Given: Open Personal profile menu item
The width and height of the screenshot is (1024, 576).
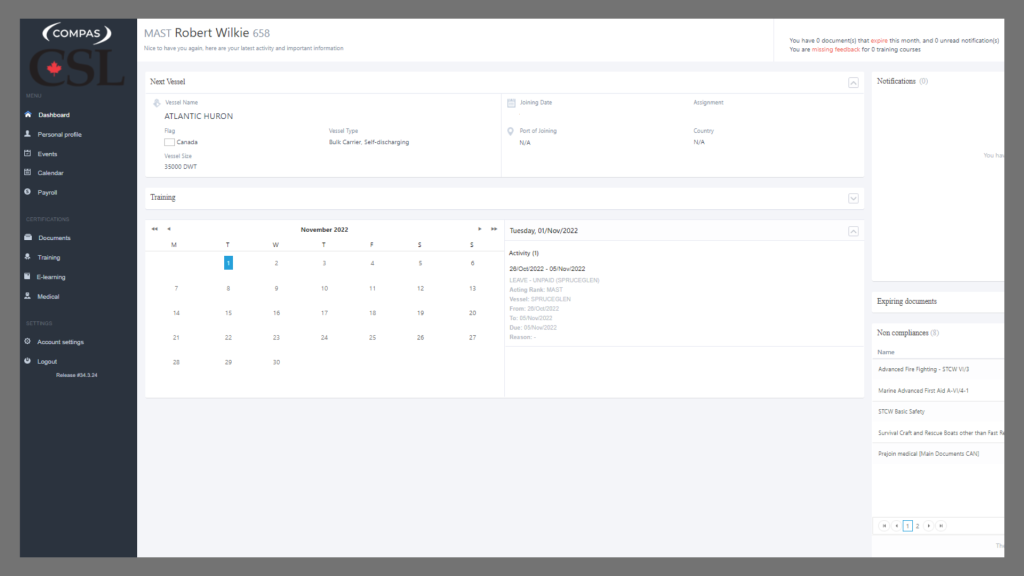Looking at the screenshot, I should pyautogui.click(x=59, y=135).
